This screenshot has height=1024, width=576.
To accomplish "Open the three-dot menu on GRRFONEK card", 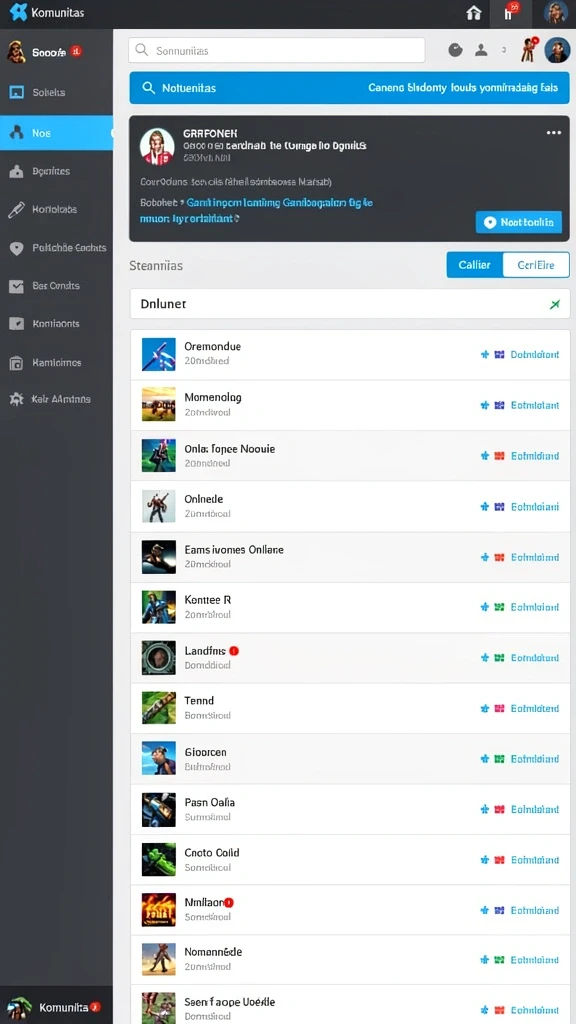I will pyautogui.click(x=554, y=133).
